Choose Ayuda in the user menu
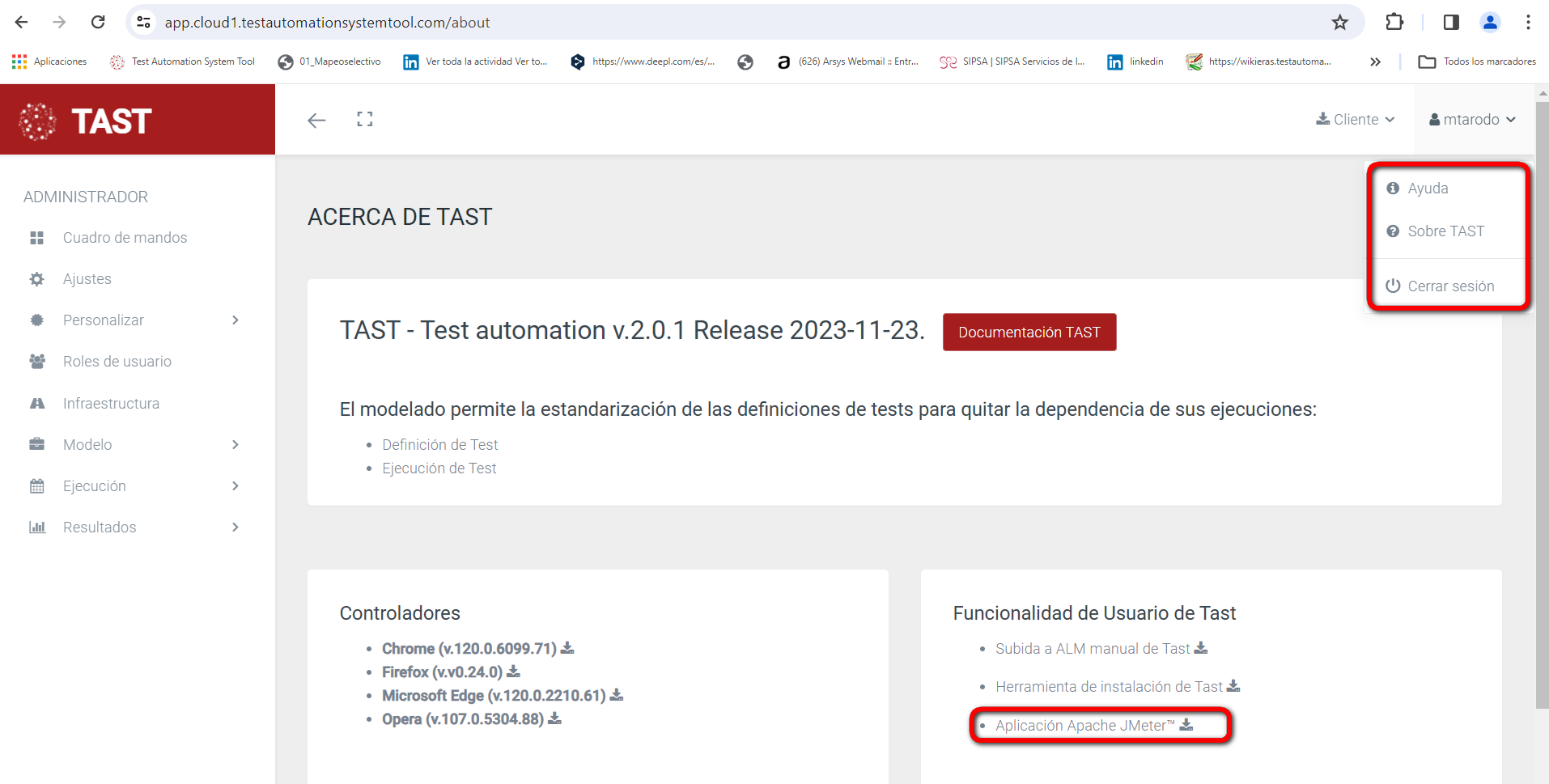Viewport: 1549px width, 784px height. (1428, 189)
